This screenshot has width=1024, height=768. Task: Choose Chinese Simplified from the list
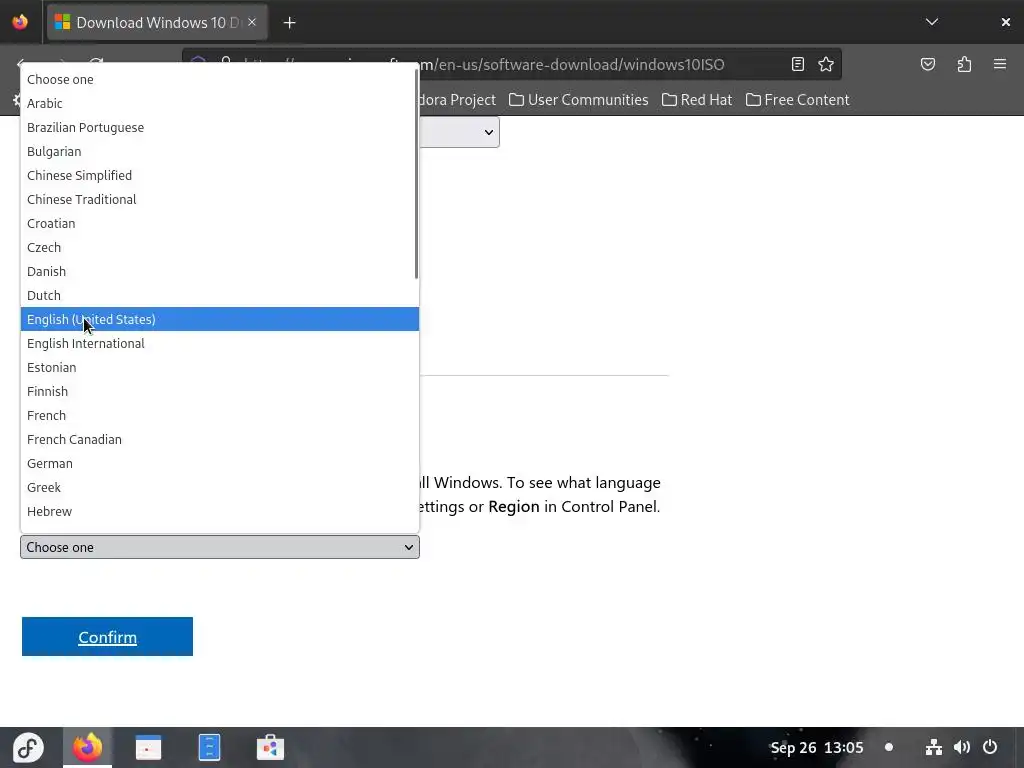click(219, 176)
